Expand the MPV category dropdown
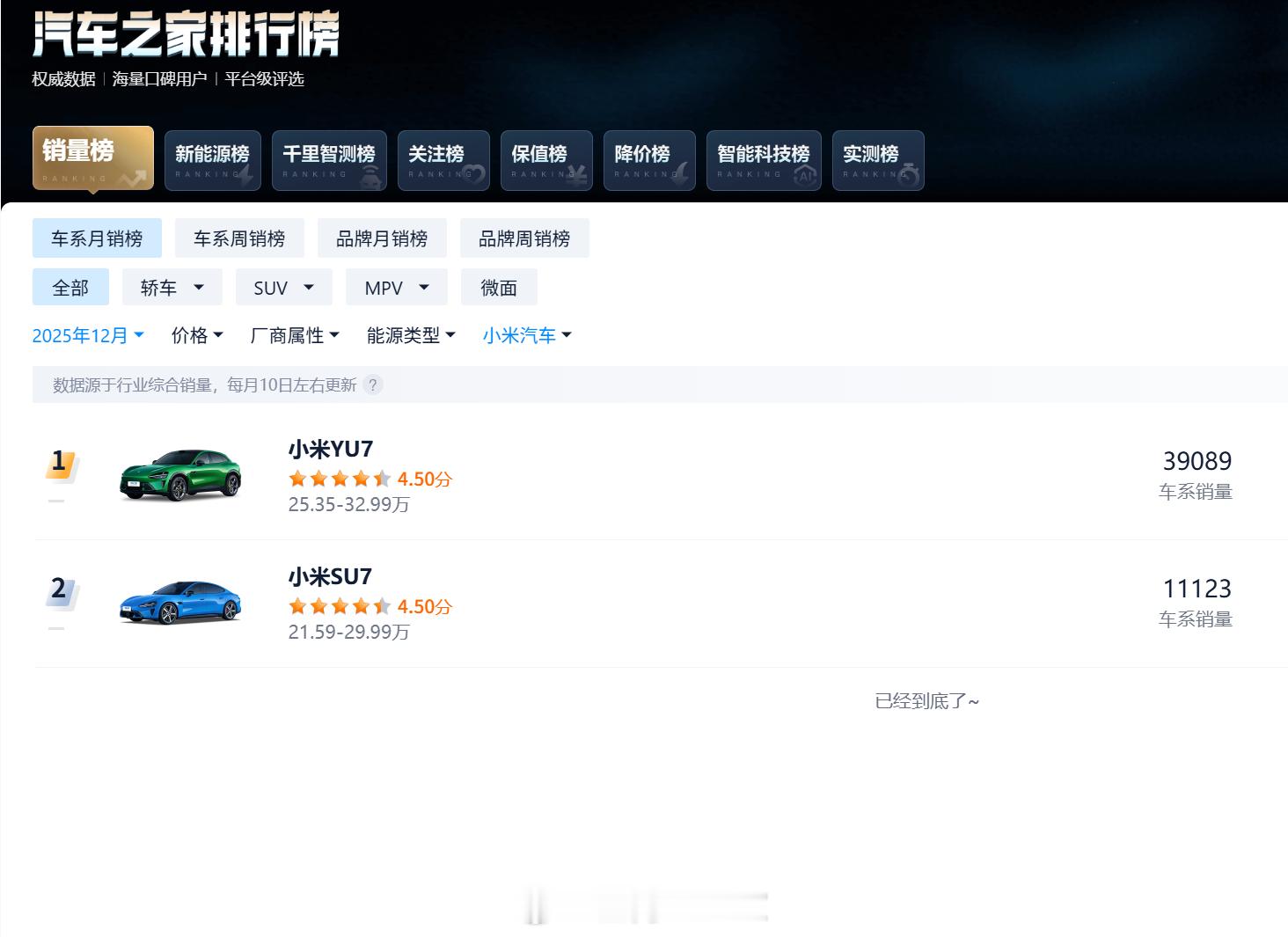The width and height of the screenshot is (1288, 937). coord(397,288)
